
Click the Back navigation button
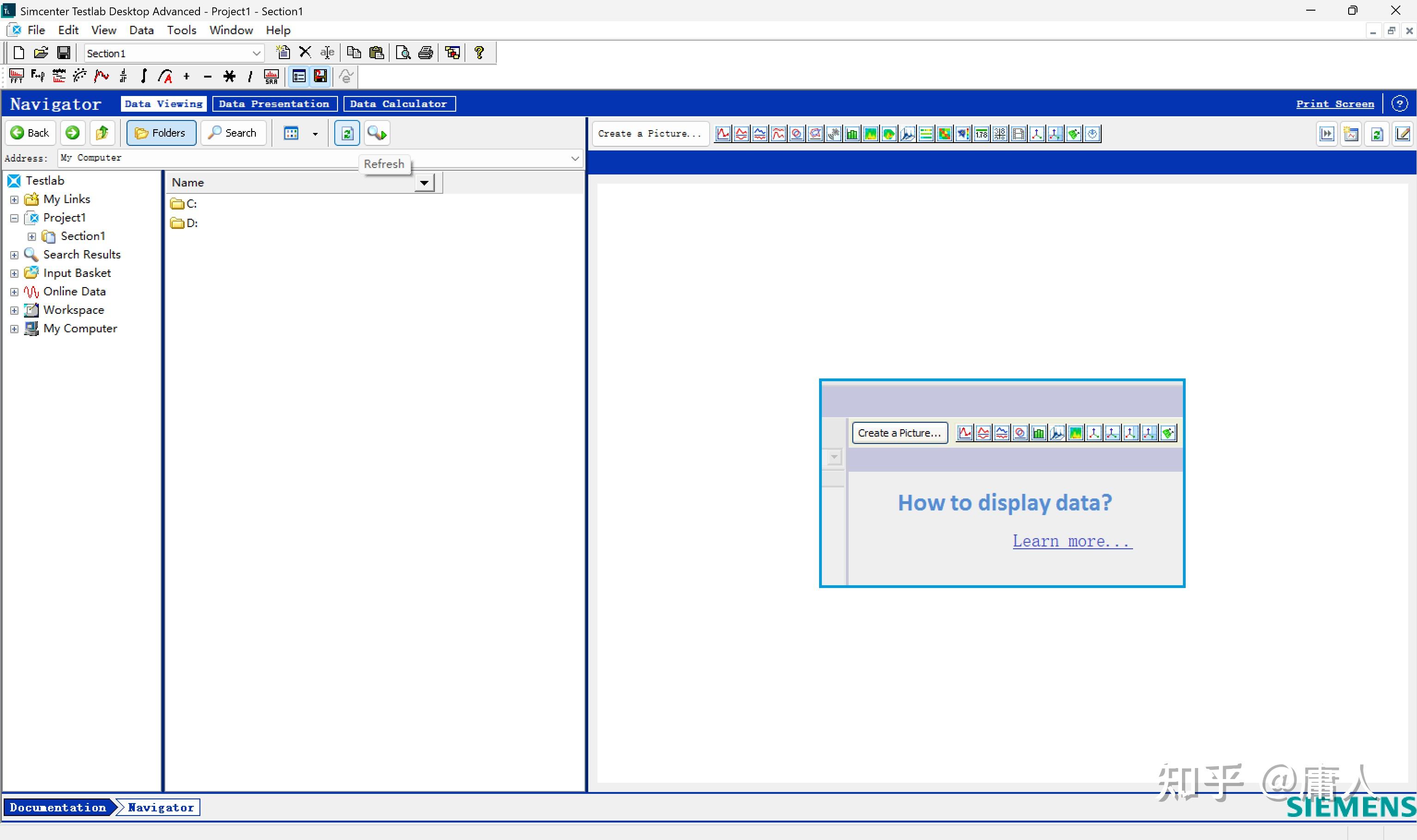[30, 132]
